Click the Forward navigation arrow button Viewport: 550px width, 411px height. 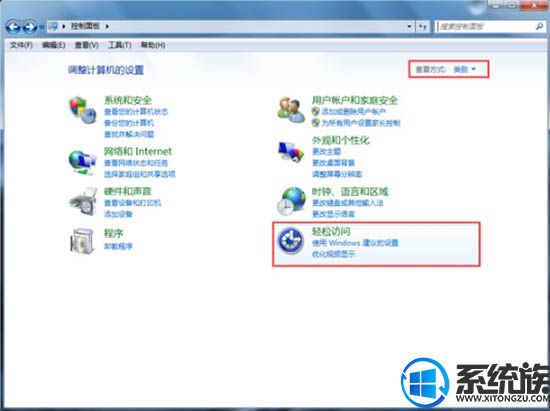pyautogui.click(x=30, y=26)
